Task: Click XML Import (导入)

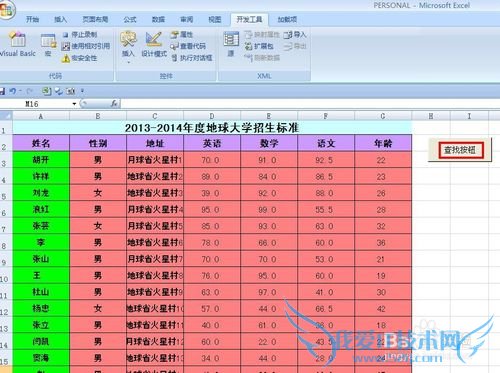Action: pos(295,35)
